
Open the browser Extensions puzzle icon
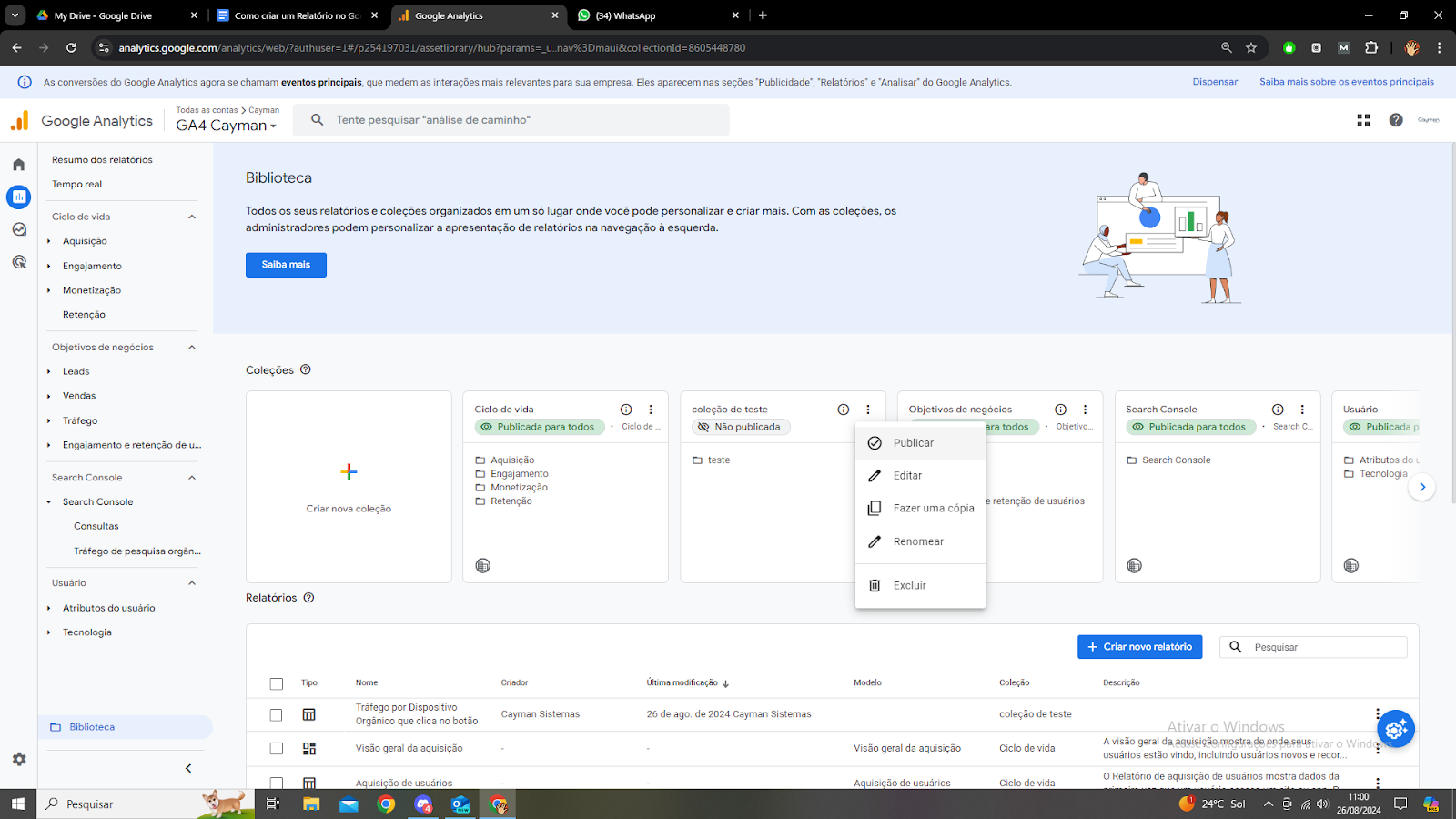pos(1371,47)
